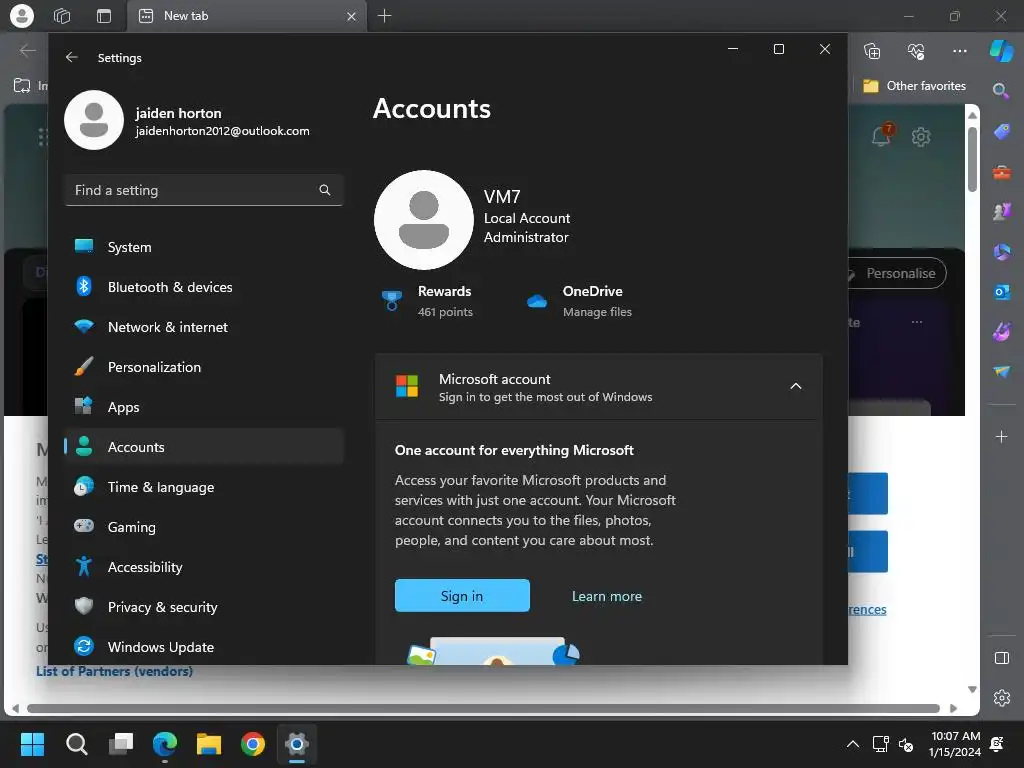
Task: Open Edge sidebar Drop paper plane icon
Action: (x=1002, y=371)
